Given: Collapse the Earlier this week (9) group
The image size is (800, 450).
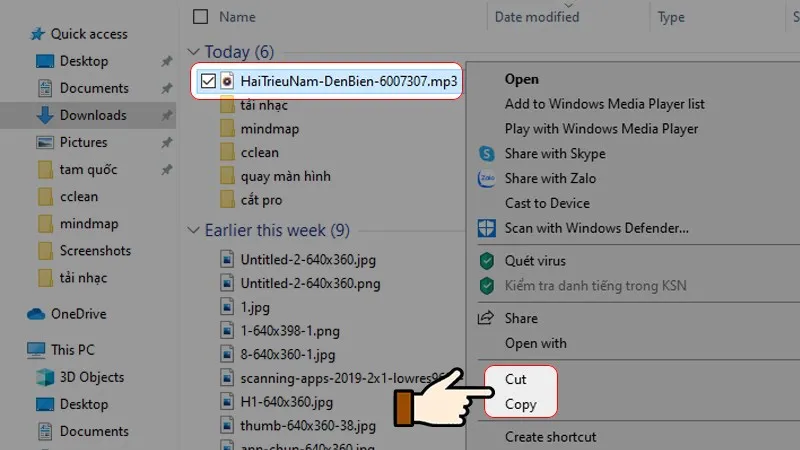Looking at the screenshot, I should click(193, 230).
